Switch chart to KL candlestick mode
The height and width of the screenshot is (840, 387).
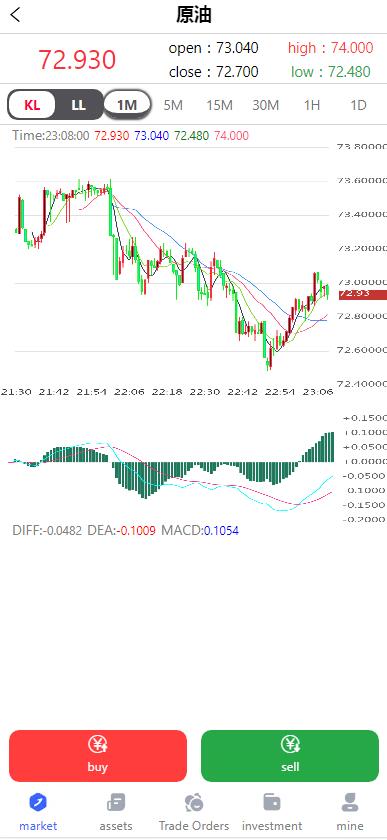[x=32, y=104]
